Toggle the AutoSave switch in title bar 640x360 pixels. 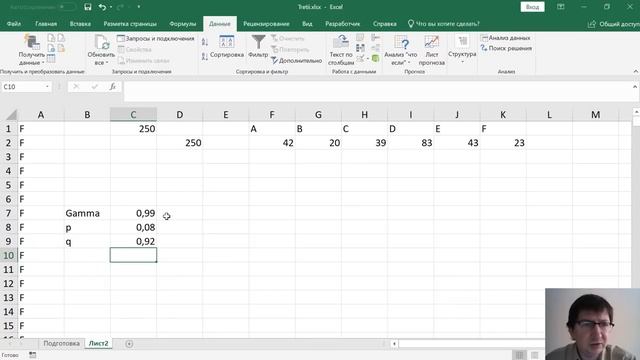click(x=67, y=7)
